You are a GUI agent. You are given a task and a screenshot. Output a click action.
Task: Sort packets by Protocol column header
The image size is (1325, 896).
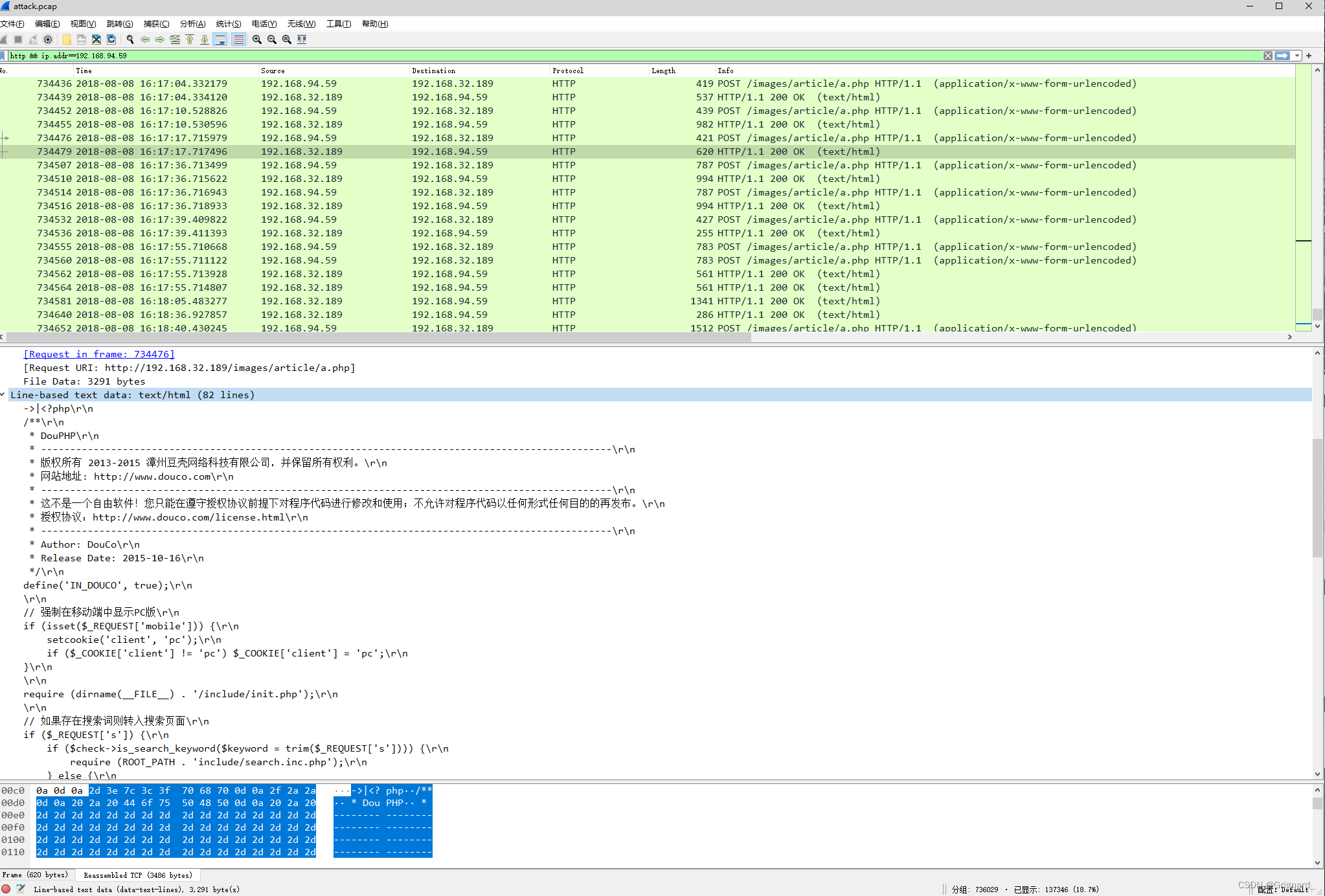click(600, 71)
